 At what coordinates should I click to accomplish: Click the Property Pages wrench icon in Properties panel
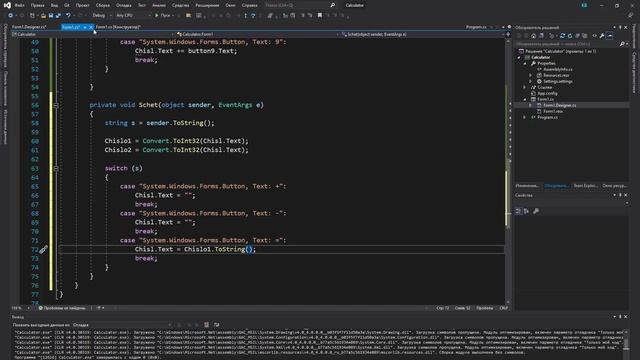(536, 211)
